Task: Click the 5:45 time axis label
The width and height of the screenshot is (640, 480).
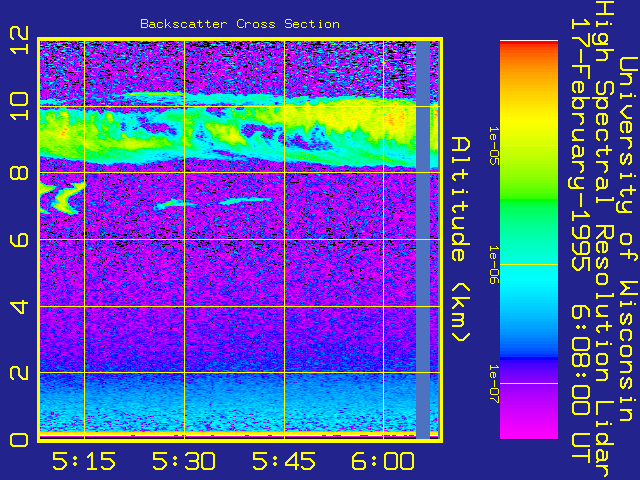Action: point(284,461)
